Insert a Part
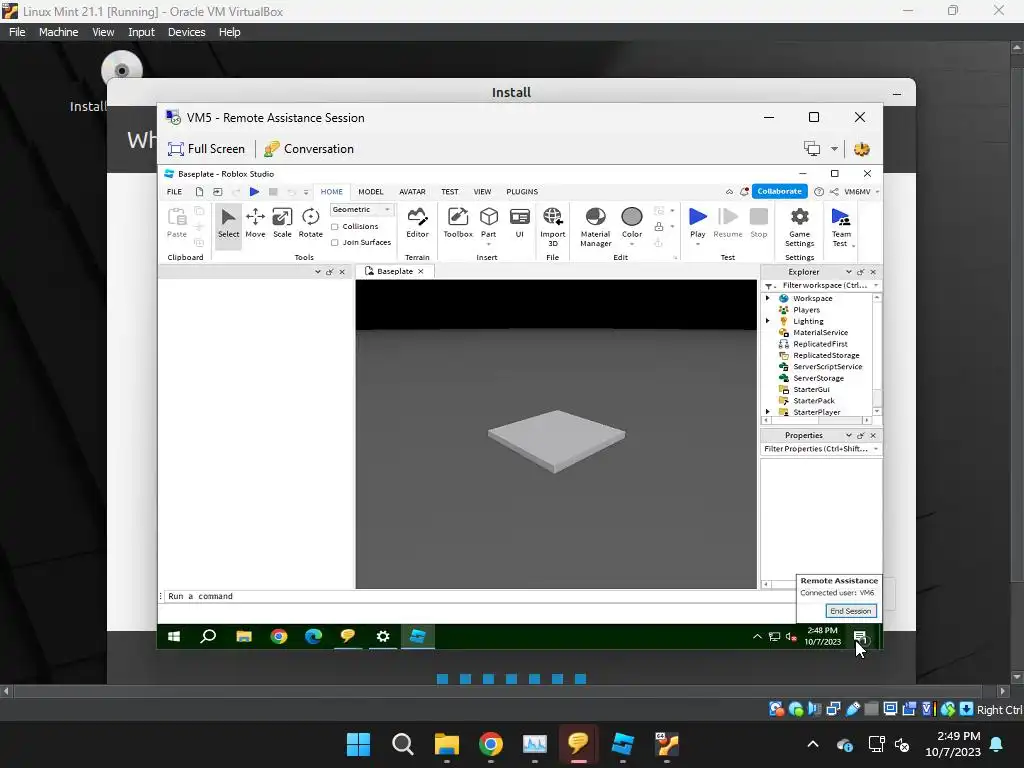 [488, 223]
